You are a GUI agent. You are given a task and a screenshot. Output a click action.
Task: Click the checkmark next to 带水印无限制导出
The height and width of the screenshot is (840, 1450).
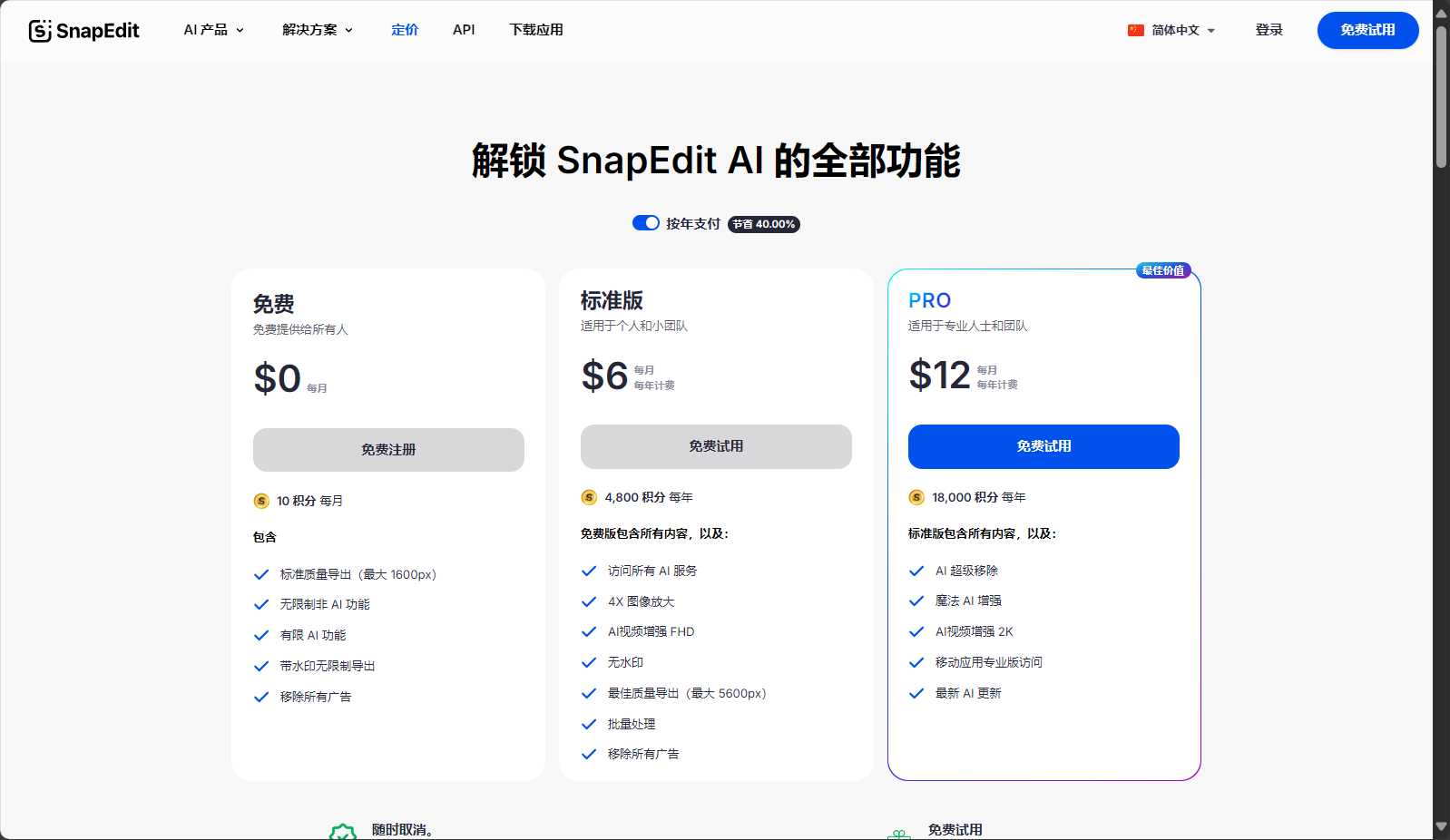tap(261, 666)
